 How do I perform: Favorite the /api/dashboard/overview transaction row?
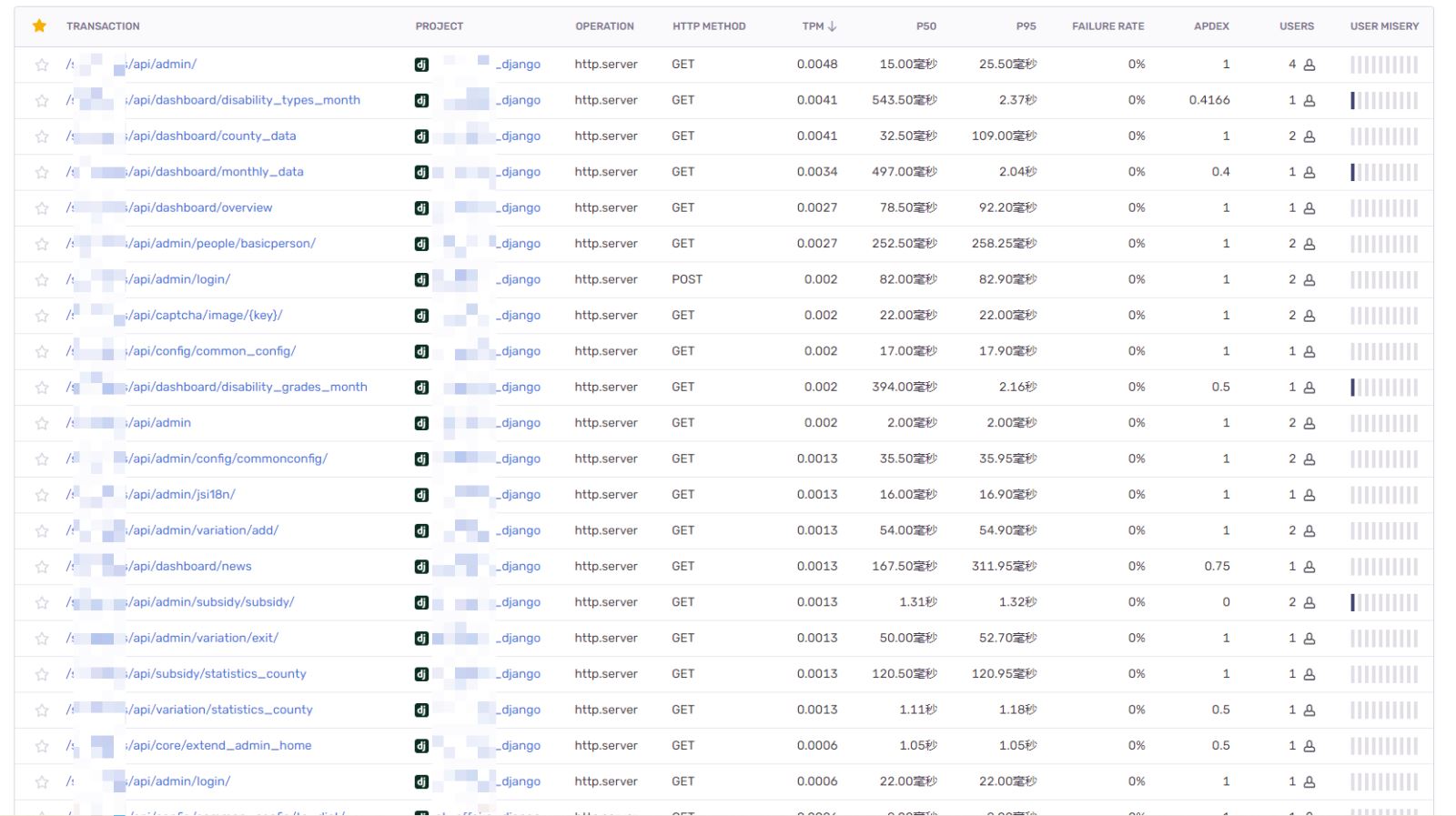pos(42,208)
